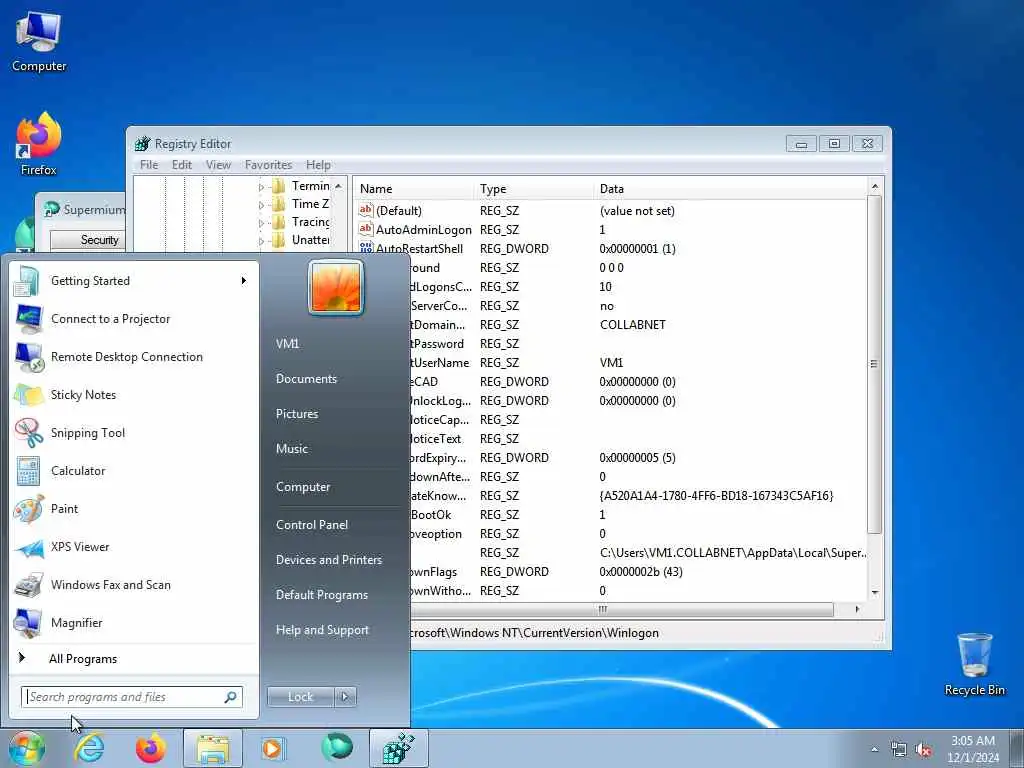Click the Type column header
The height and width of the screenshot is (768, 1024).
pyautogui.click(x=534, y=189)
